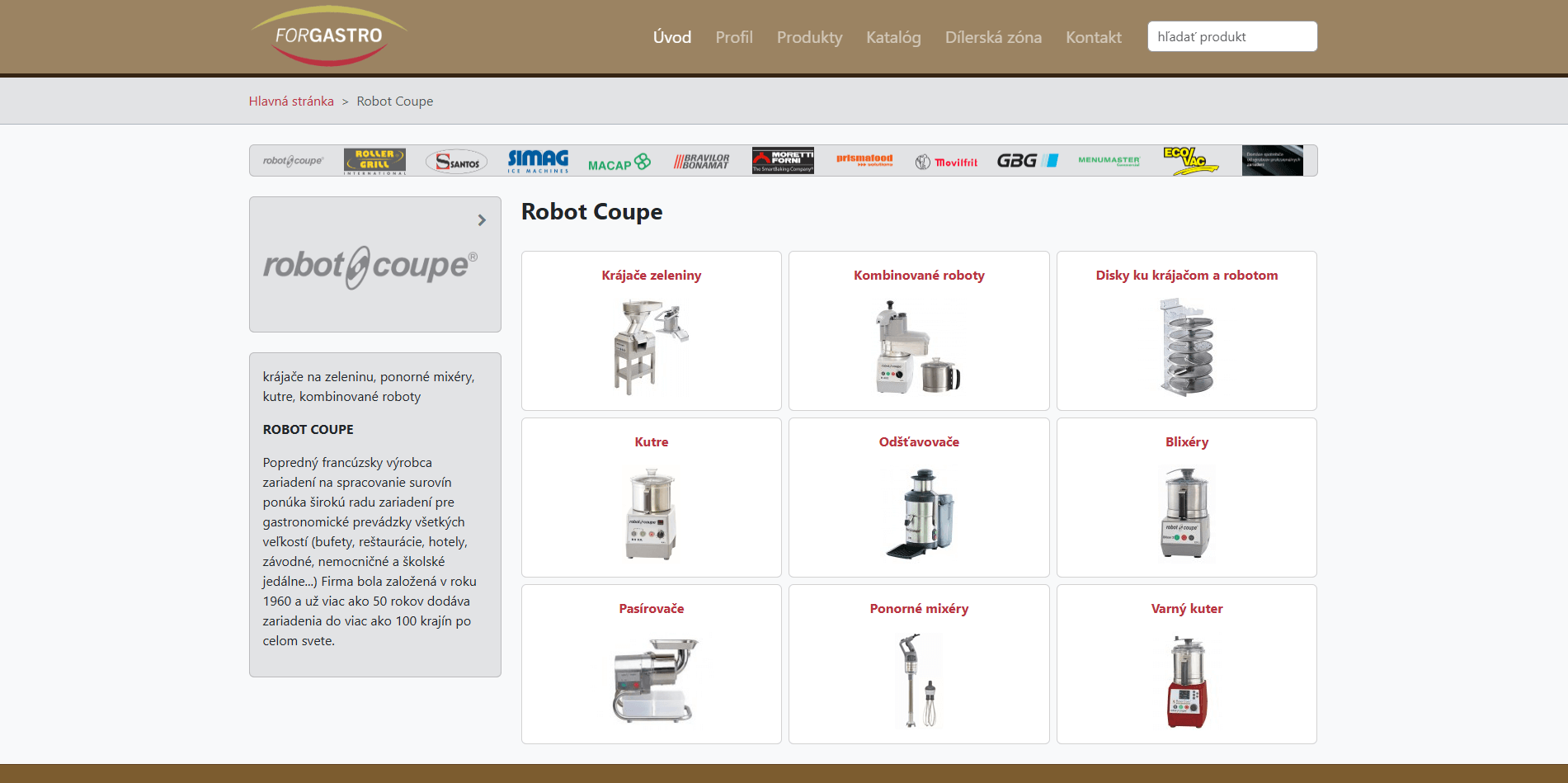Image resolution: width=1568 pixels, height=783 pixels.
Task: Click the red cooking cutter image
Action: click(x=1187, y=681)
